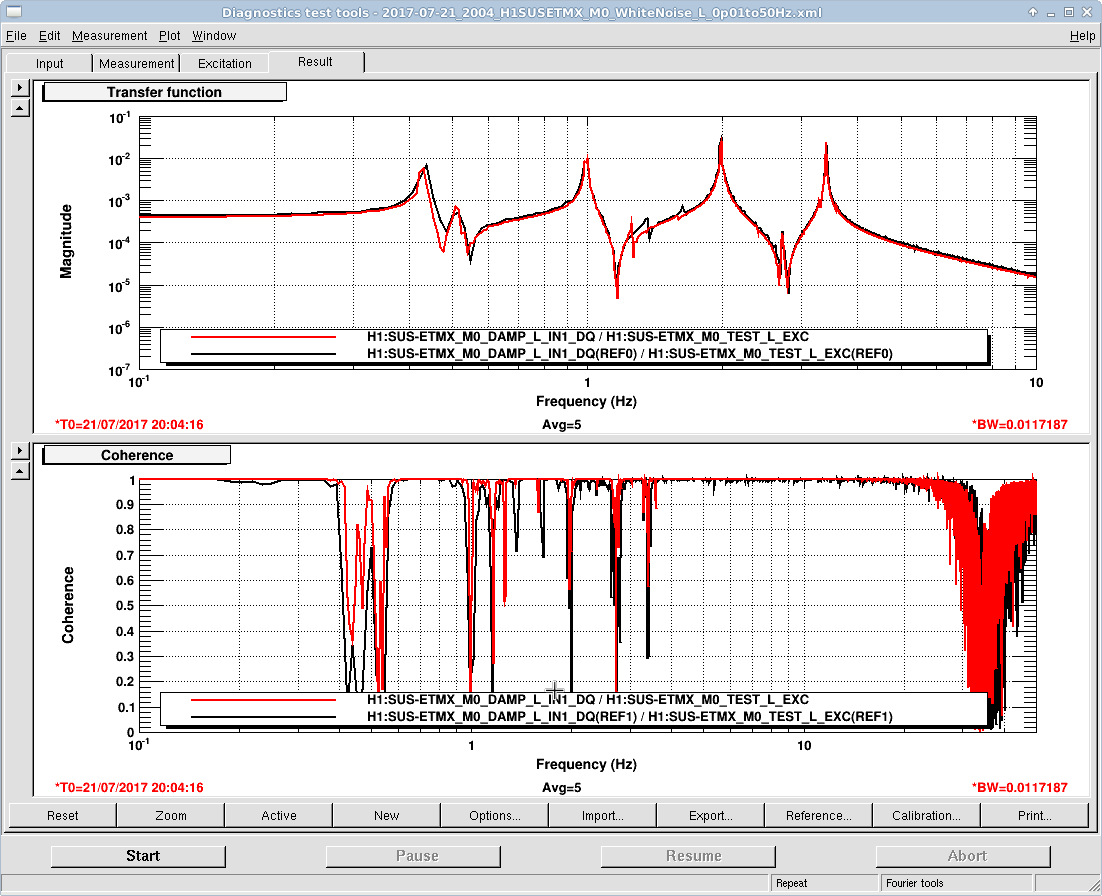Click the Active button
The width and height of the screenshot is (1102, 896).
pos(279,815)
